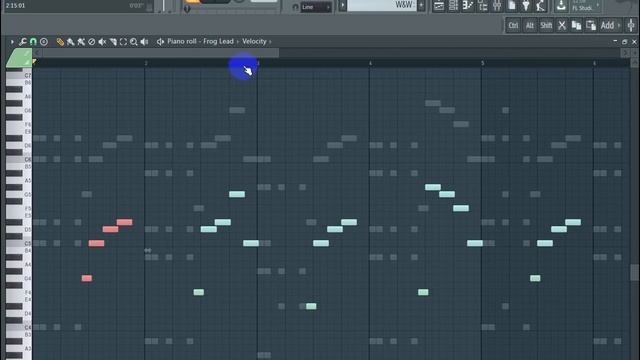Open the Line snap selector dropdown

point(316,7)
